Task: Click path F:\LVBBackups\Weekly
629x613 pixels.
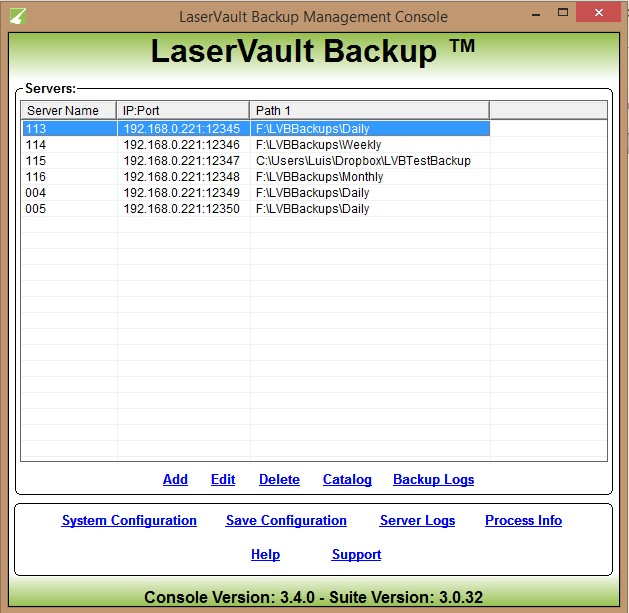Action: [319, 145]
